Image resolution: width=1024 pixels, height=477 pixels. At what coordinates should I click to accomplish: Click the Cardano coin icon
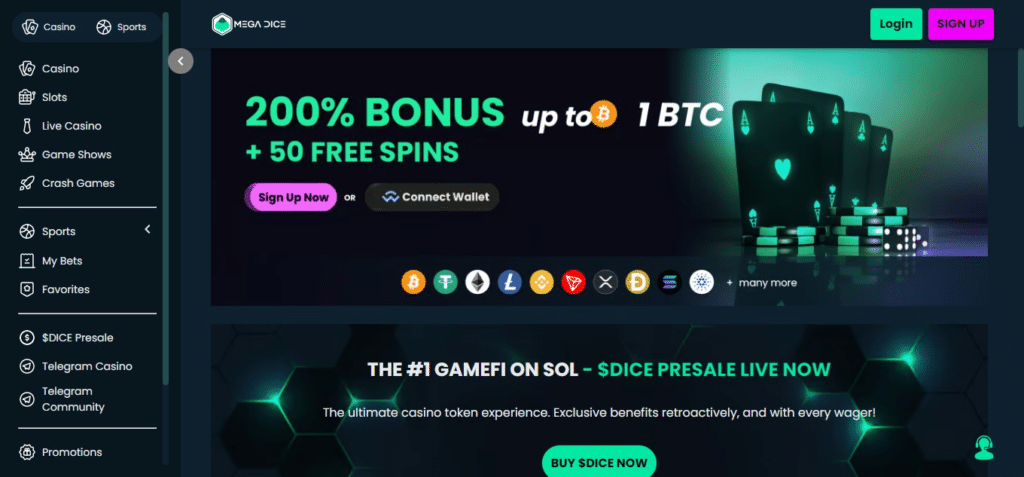(x=701, y=282)
